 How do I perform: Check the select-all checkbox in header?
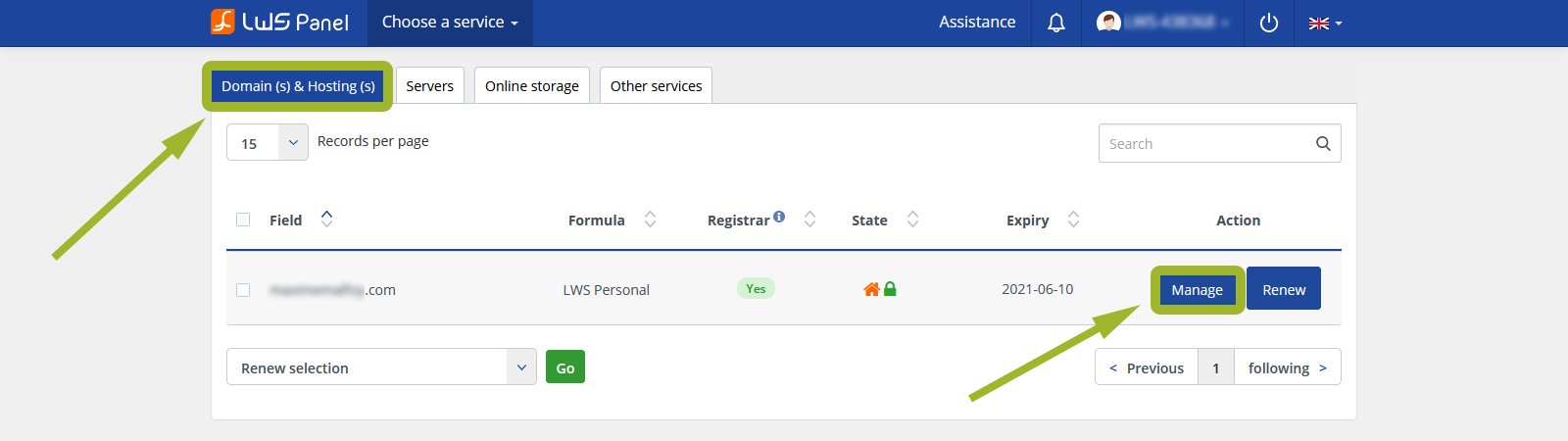(243, 220)
